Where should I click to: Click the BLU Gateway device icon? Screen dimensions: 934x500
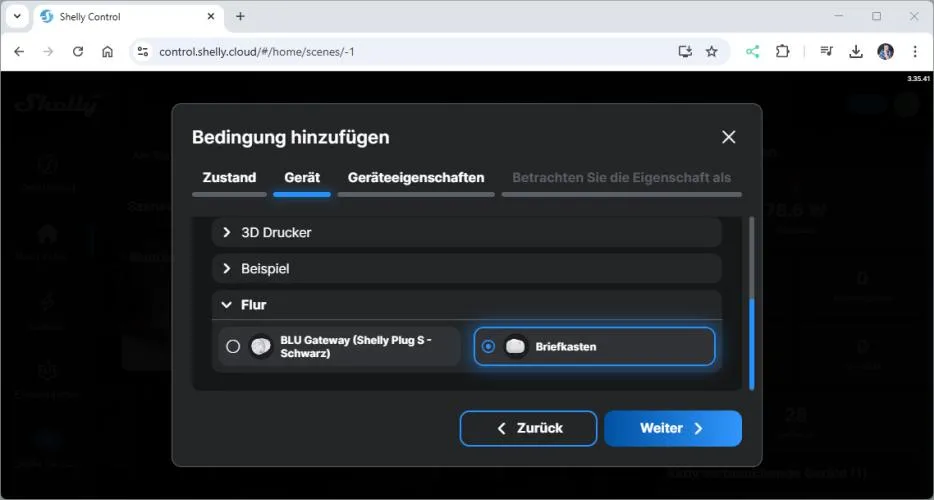coord(261,346)
